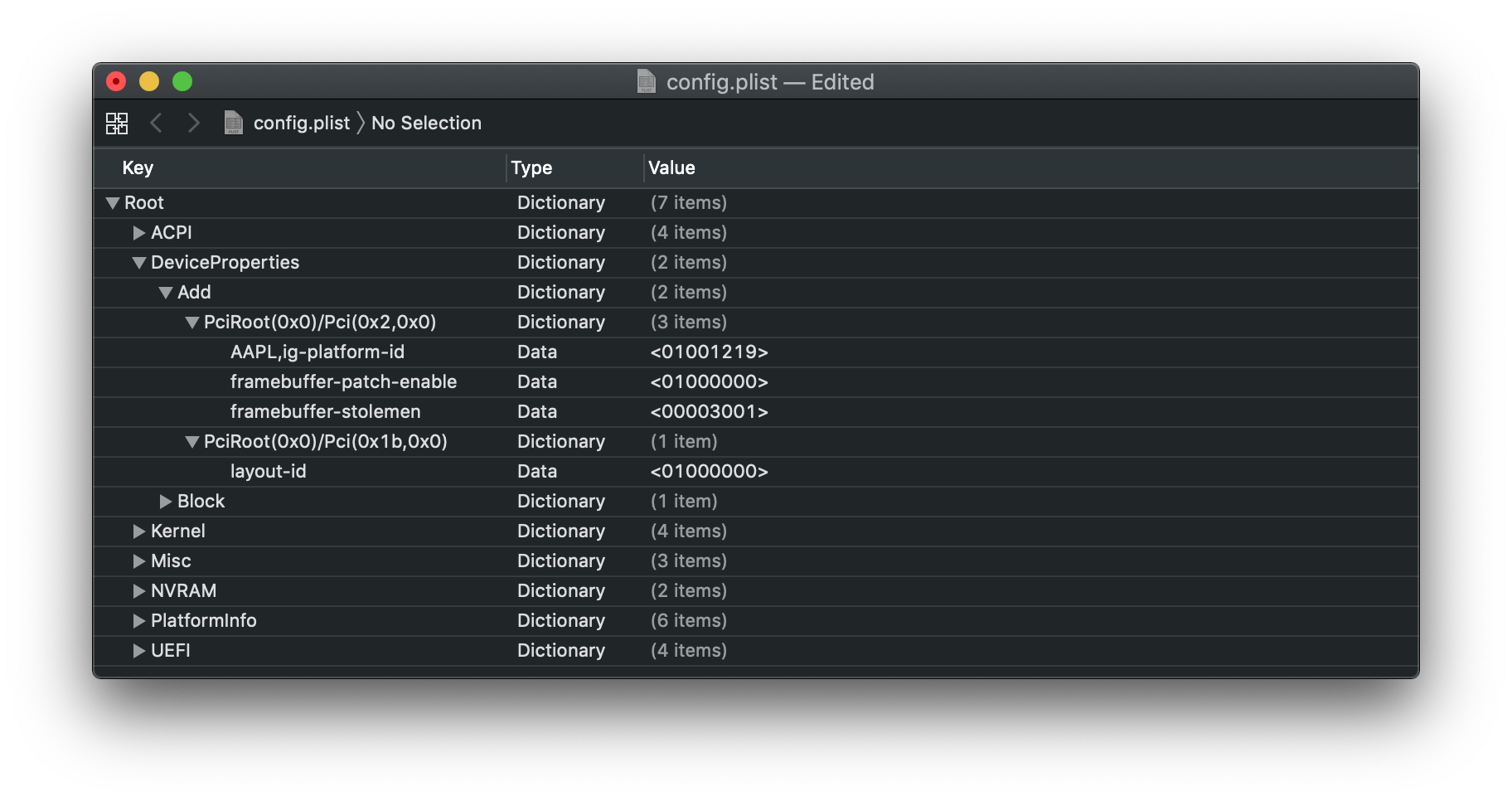The height and width of the screenshot is (801, 1512).
Task: Select the layout-id data value
Action: (x=710, y=472)
